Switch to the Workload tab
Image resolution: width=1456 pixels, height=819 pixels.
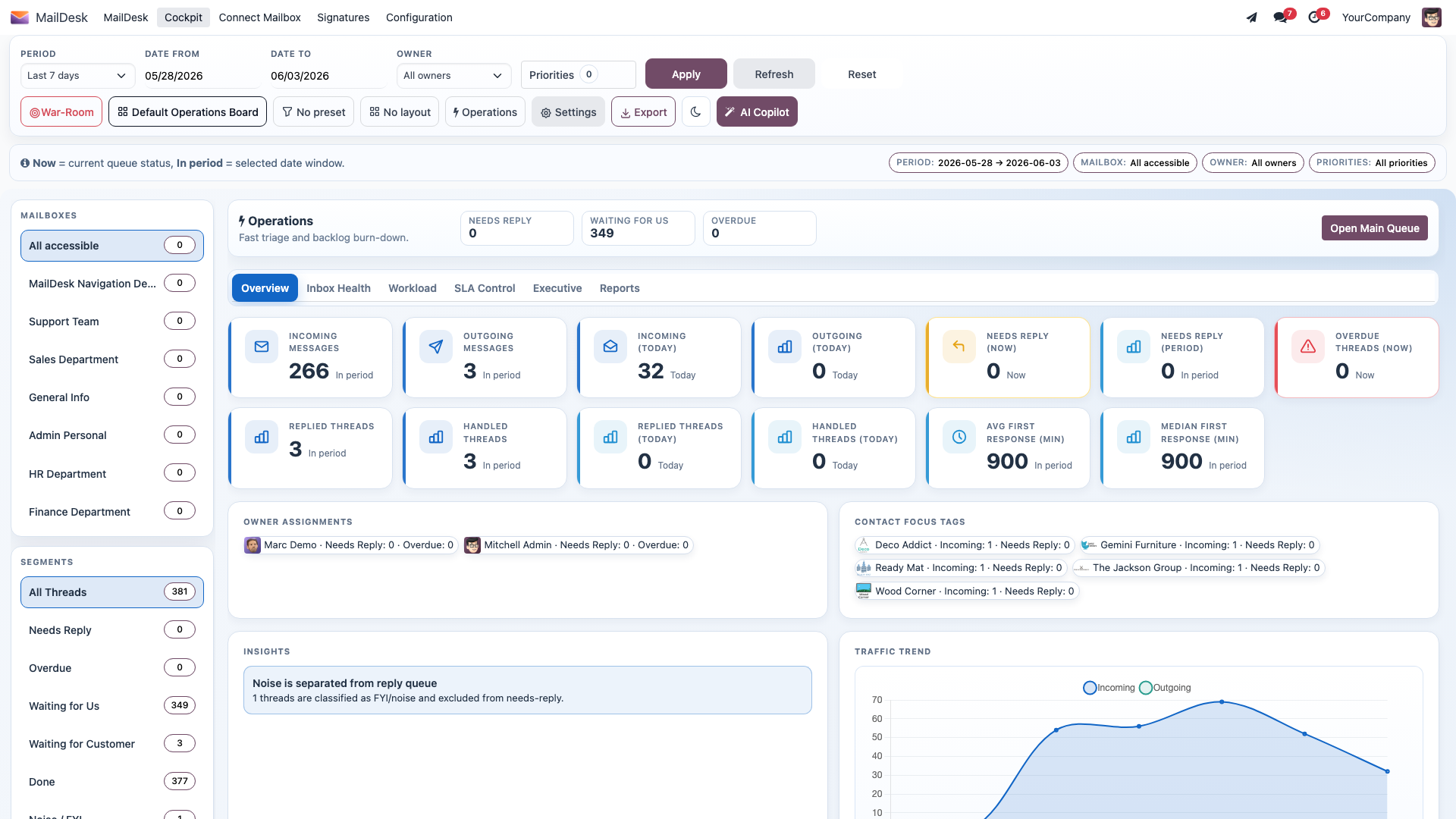pyautogui.click(x=413, y=288)
